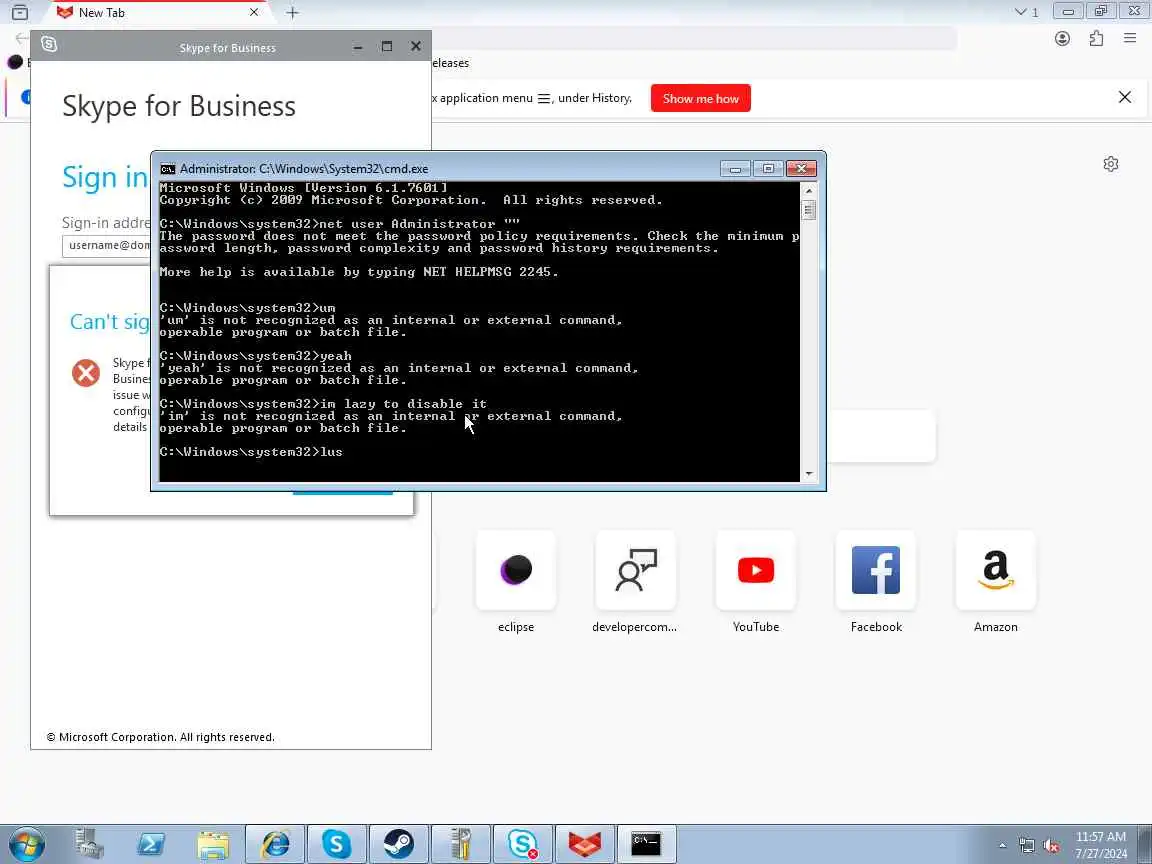Click 'net user Administrator' command line
The height and width of the screenshot is (864, 1152).
pos(339,224)
